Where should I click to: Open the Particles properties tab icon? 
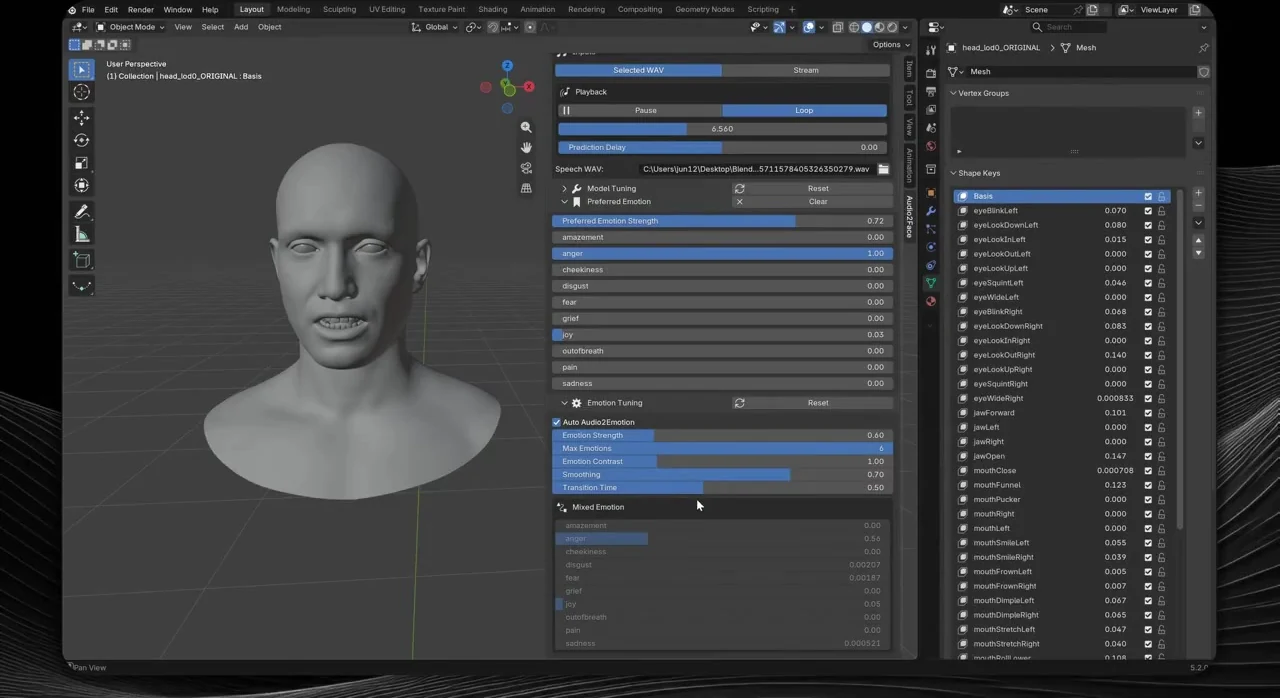click(931, 229)
